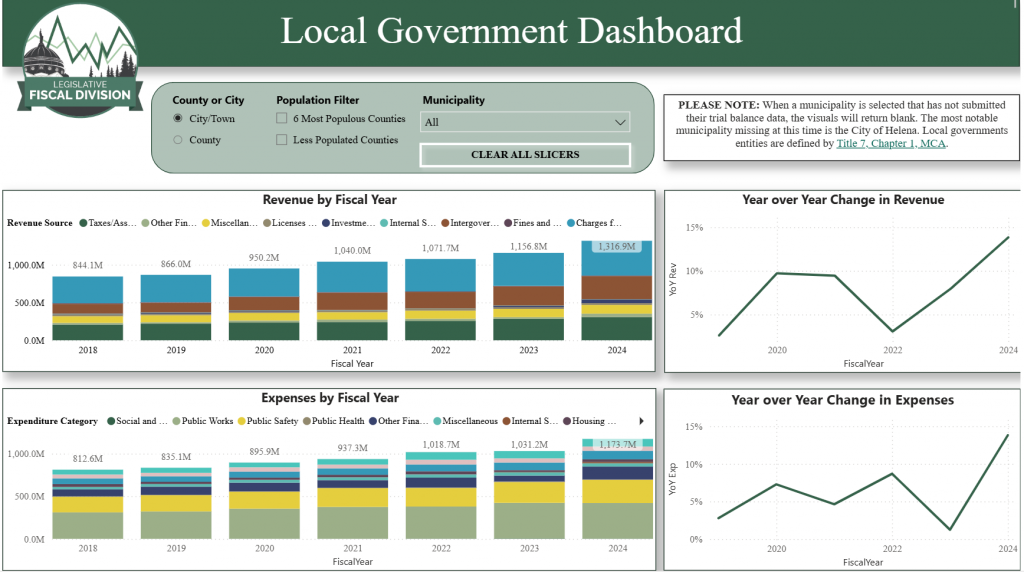Image resolution: width=1024 pixels, height=572 pixels.
Task: Click the Investment legend marker in Revenue Source
Action: point(324,223)
